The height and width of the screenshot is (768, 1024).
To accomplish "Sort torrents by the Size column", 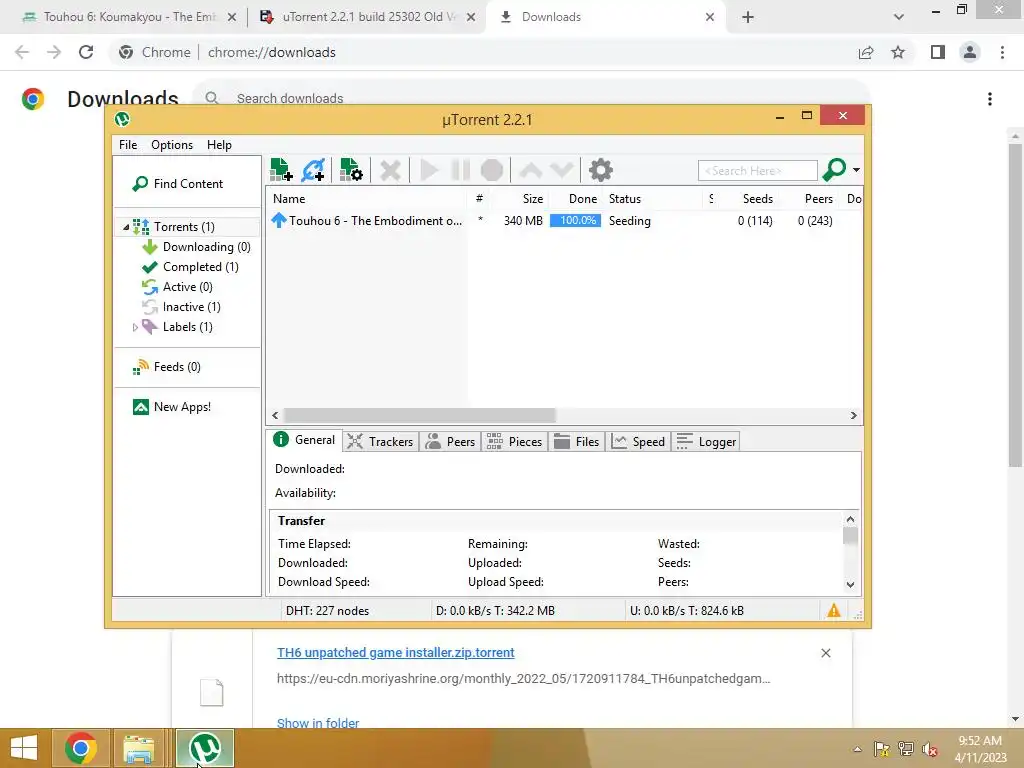I will (519, 199).
